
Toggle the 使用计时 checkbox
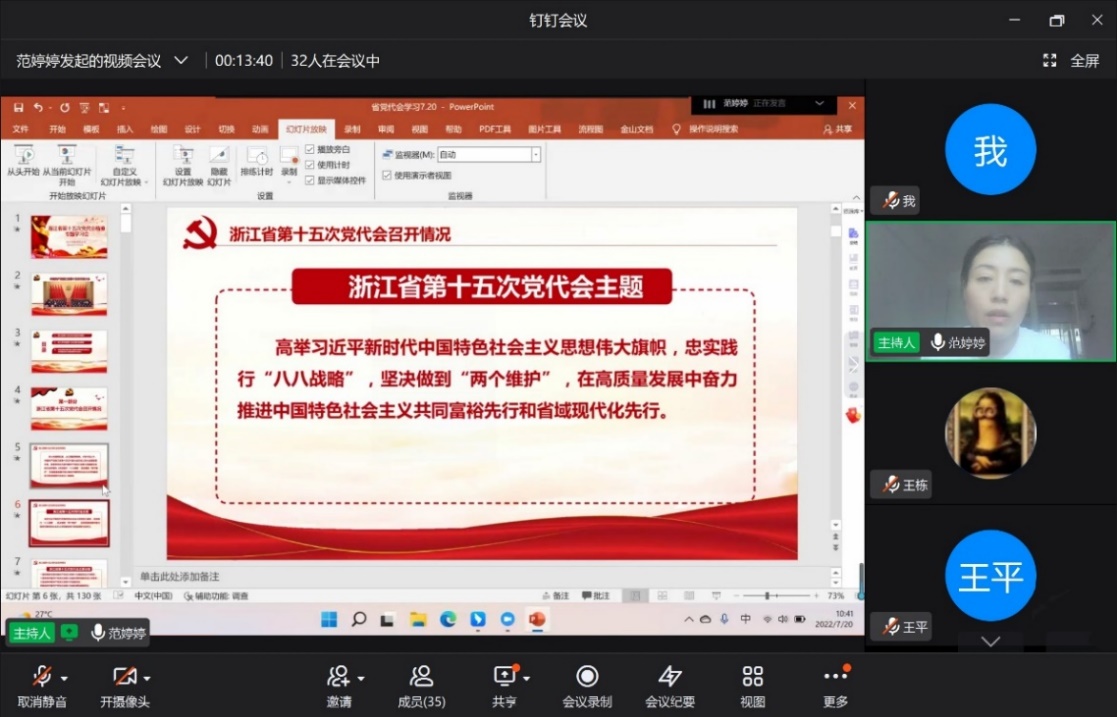click(310, 165)
